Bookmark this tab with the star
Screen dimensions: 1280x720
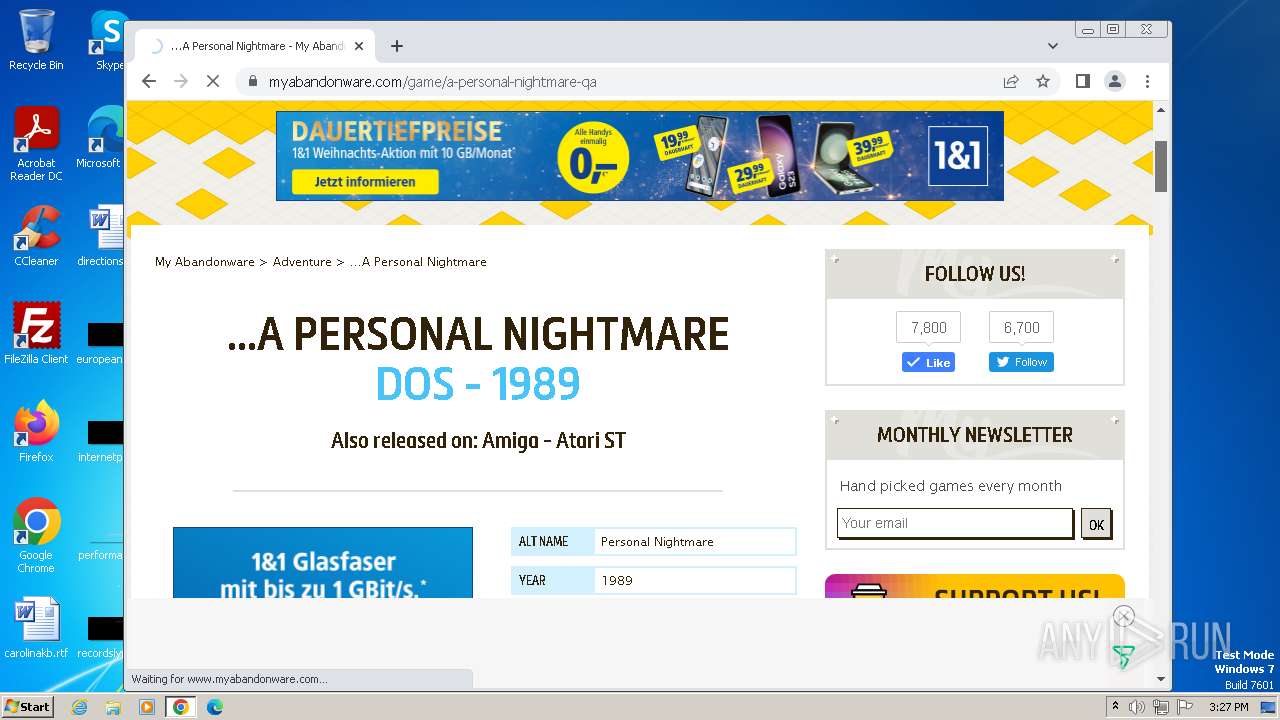(1043, 81)
